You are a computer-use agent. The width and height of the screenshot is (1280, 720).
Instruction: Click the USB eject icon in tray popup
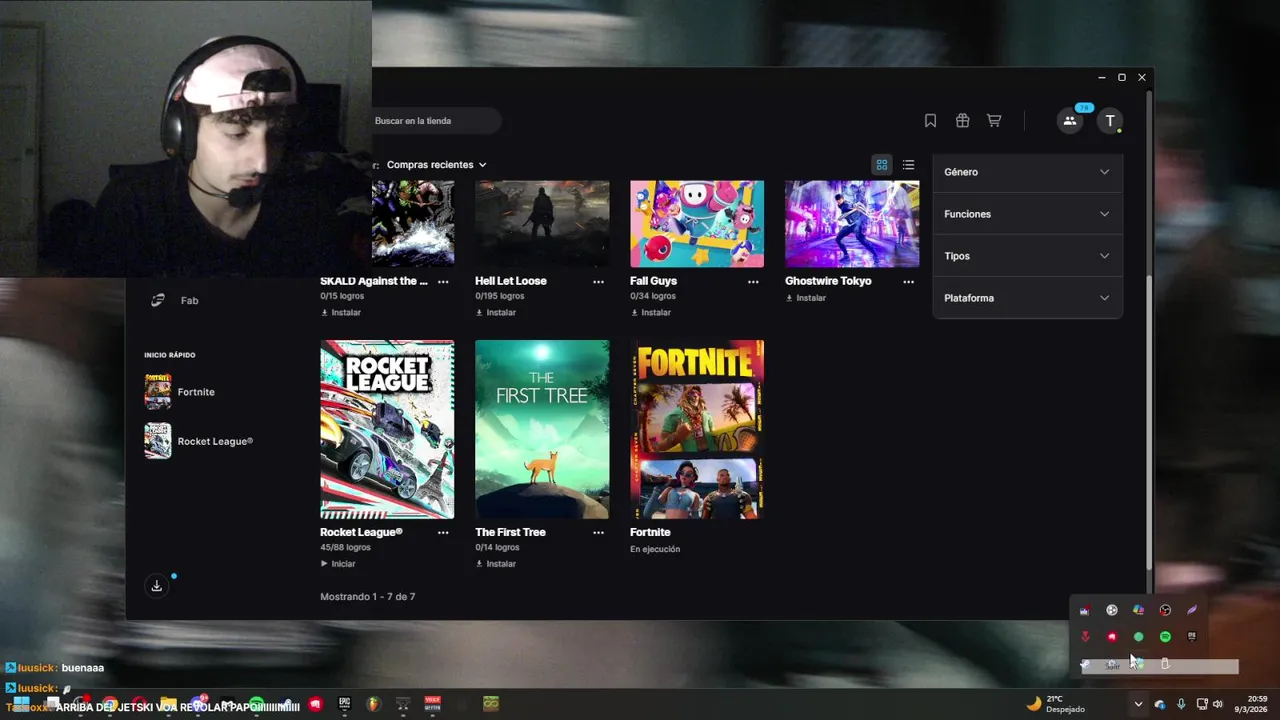click(1165, 664)
